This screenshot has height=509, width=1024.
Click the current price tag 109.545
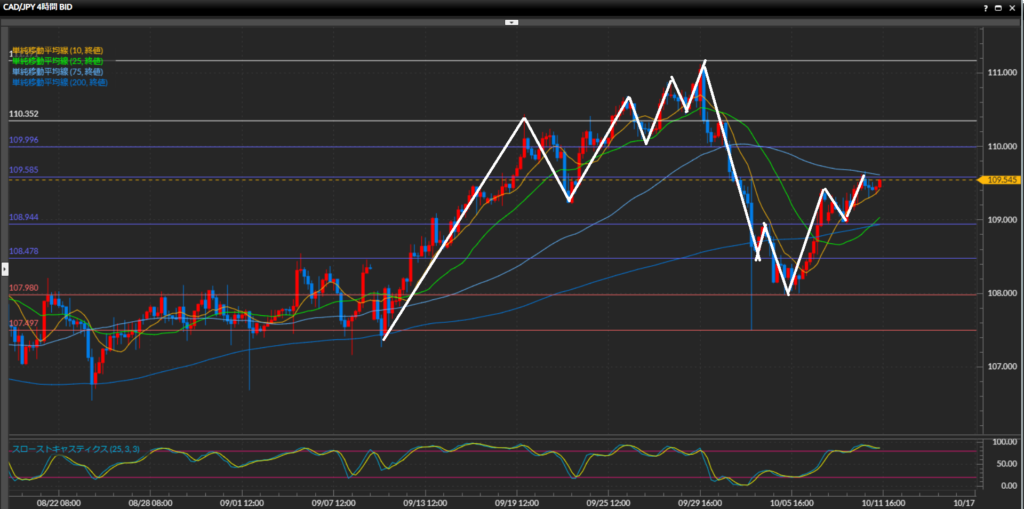(1000, 180)
